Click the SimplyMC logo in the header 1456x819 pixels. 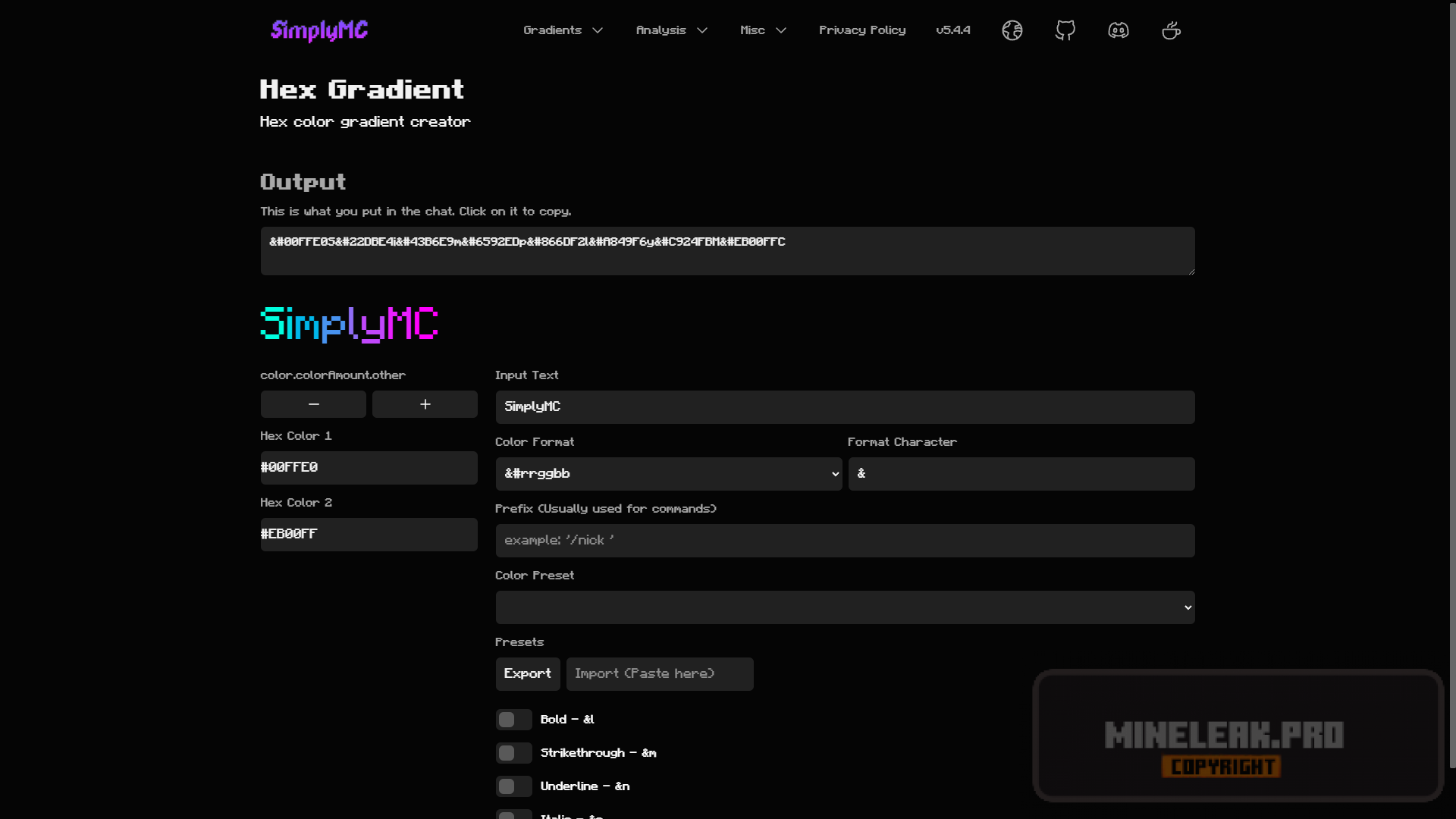coord(319,30)
